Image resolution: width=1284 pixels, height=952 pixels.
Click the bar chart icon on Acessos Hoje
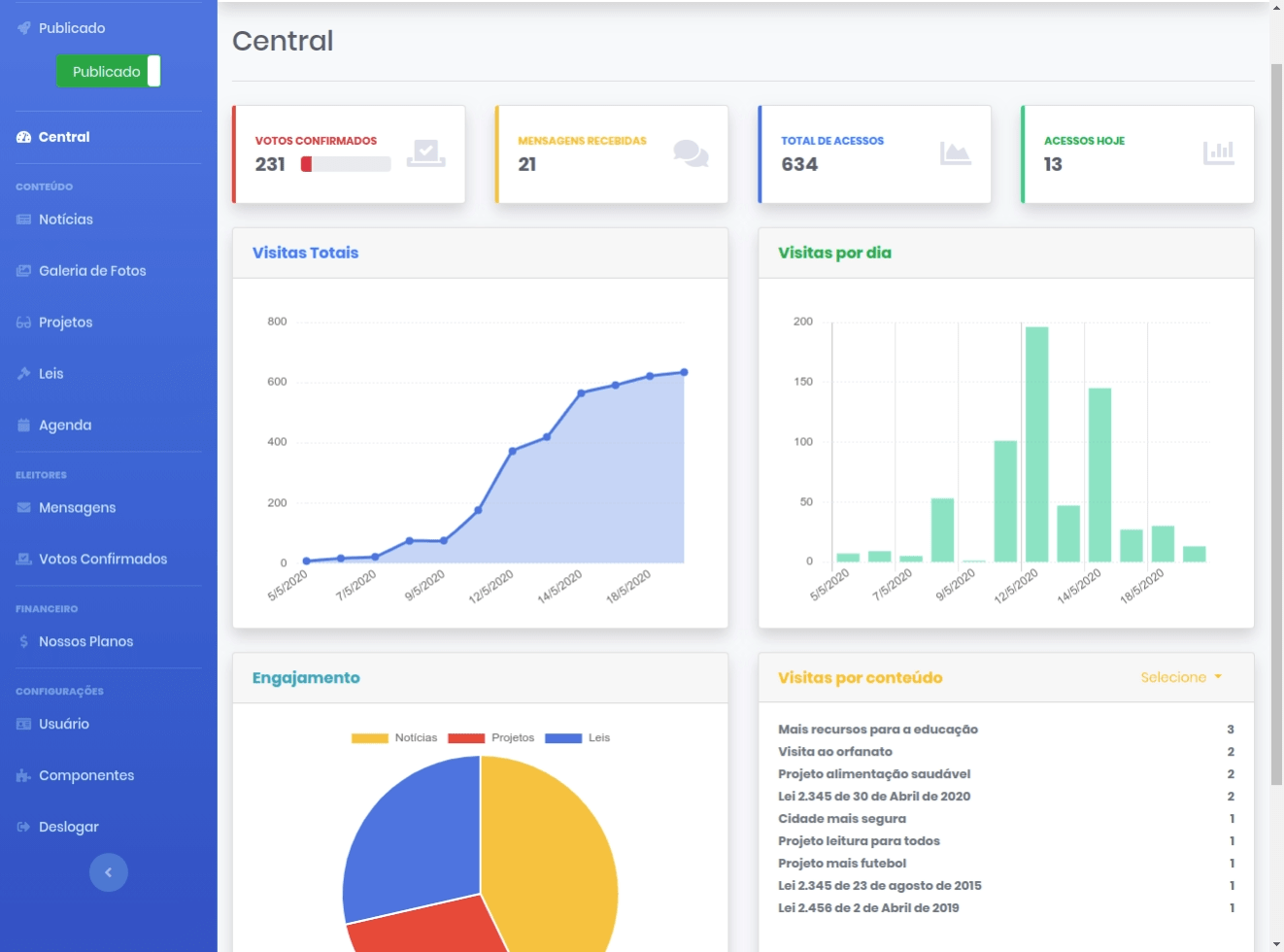click(x=1218, y=153)
